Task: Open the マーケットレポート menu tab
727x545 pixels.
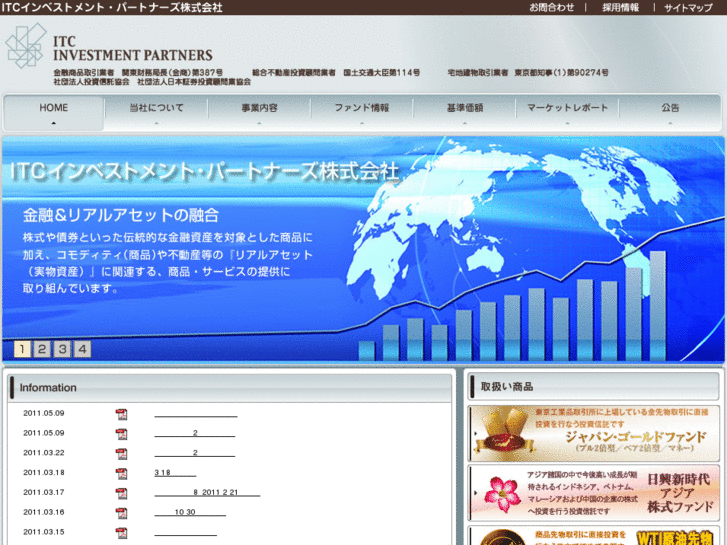Action: click(567, 113)
